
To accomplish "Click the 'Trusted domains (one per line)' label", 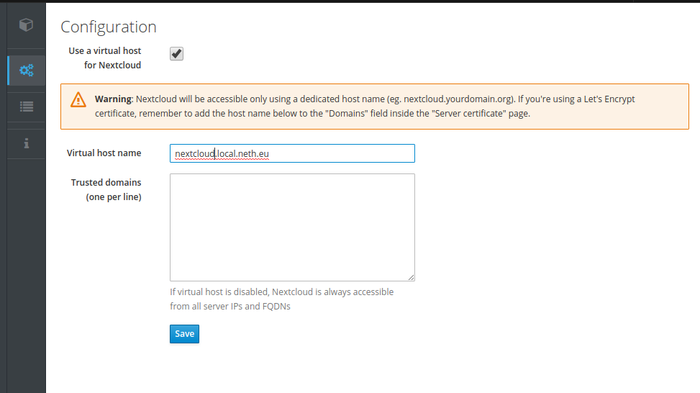I will coord(106,189).
